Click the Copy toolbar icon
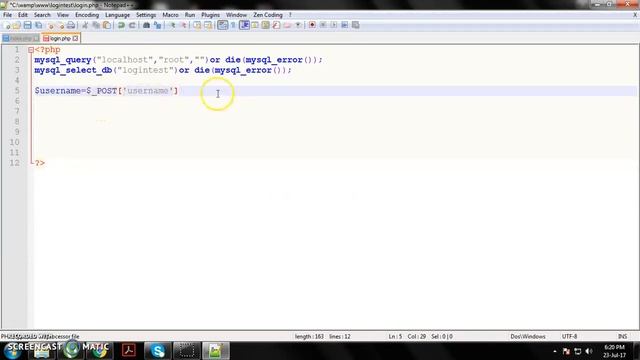 tap(96, 25)
